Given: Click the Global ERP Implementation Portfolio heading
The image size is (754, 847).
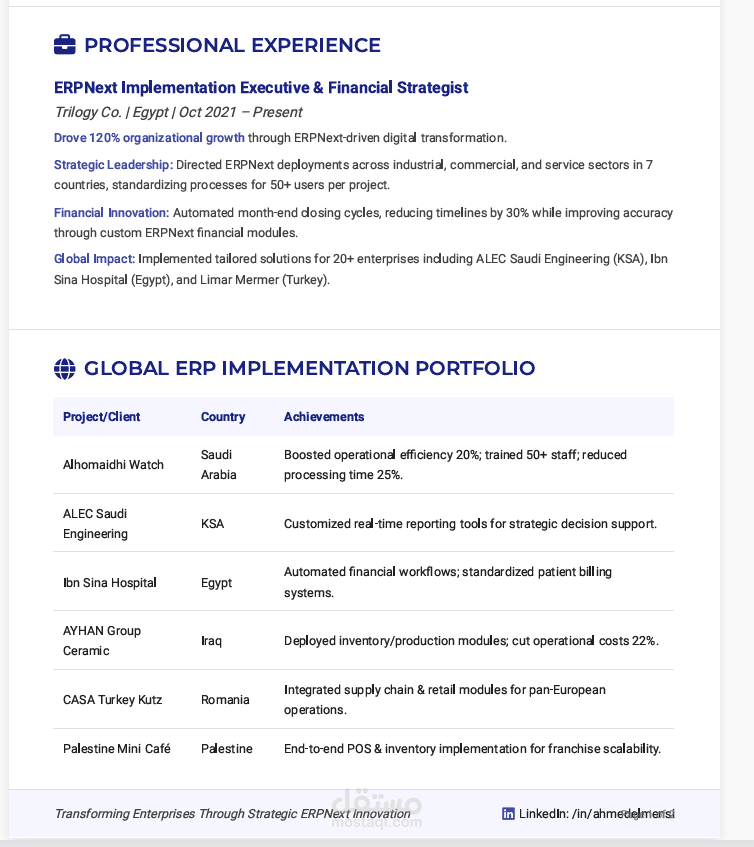Looking at the screenshot, I should coord(309,368).
